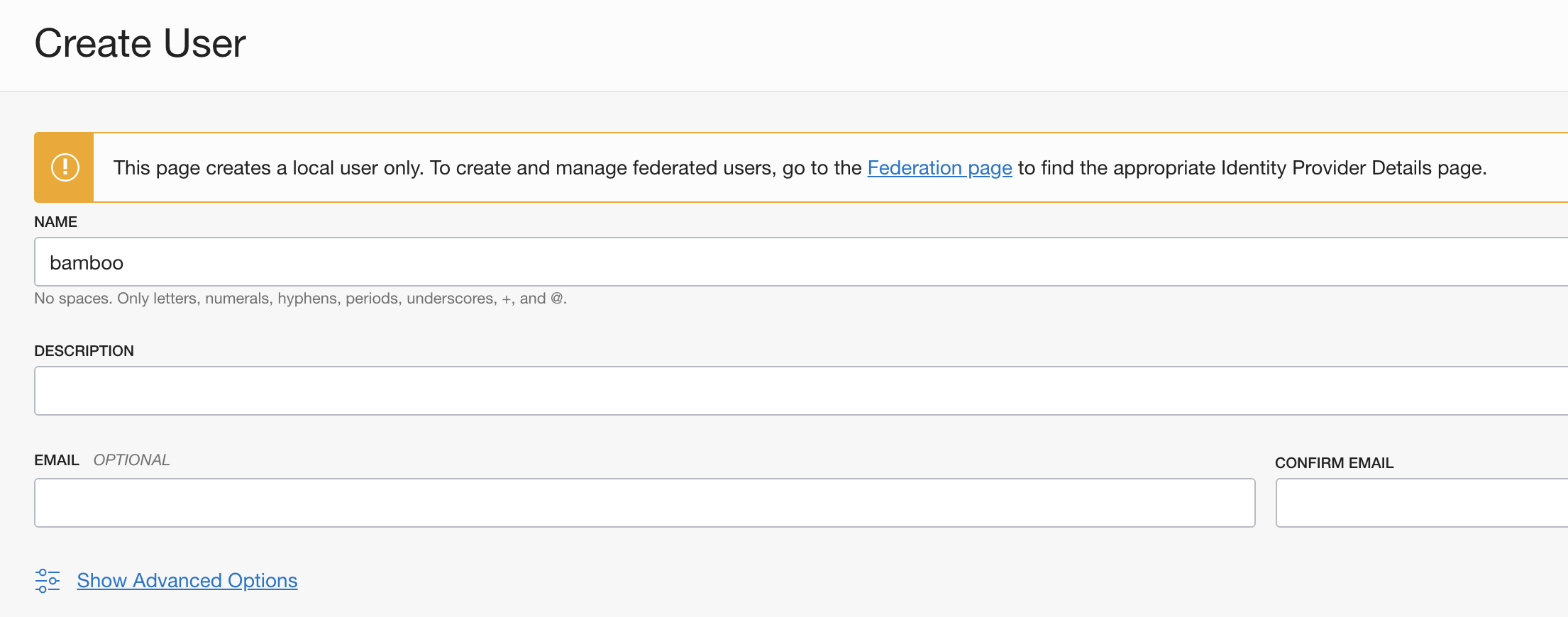Click the DESCRIPTION field label
This screenshot has height=617, width=1568.
pyautogui.click(x=84, y=351)
